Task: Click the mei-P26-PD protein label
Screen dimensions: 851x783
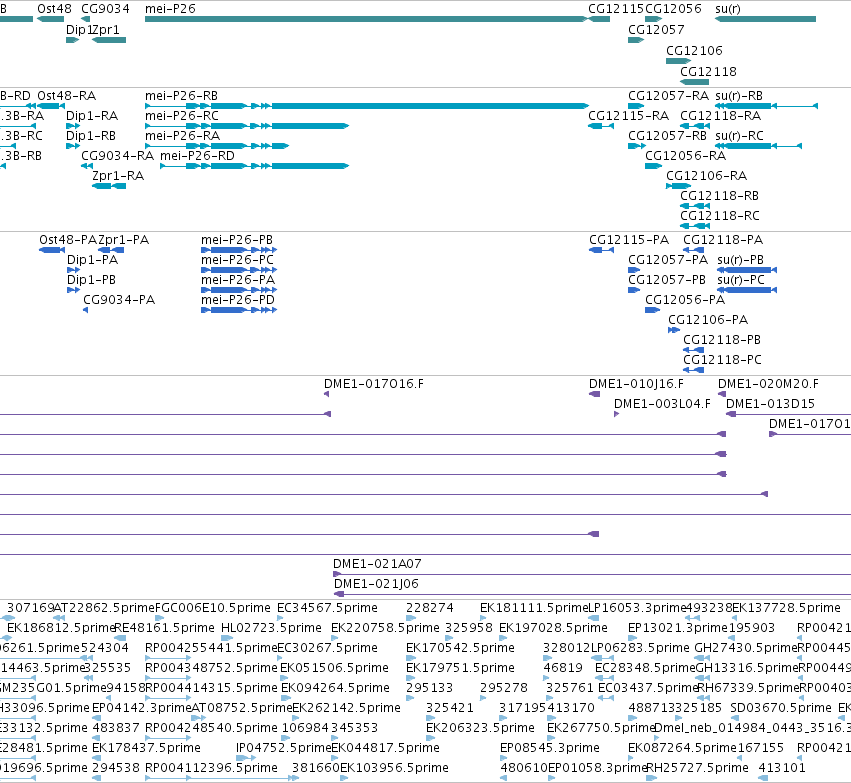Action: tap(238, 300)
